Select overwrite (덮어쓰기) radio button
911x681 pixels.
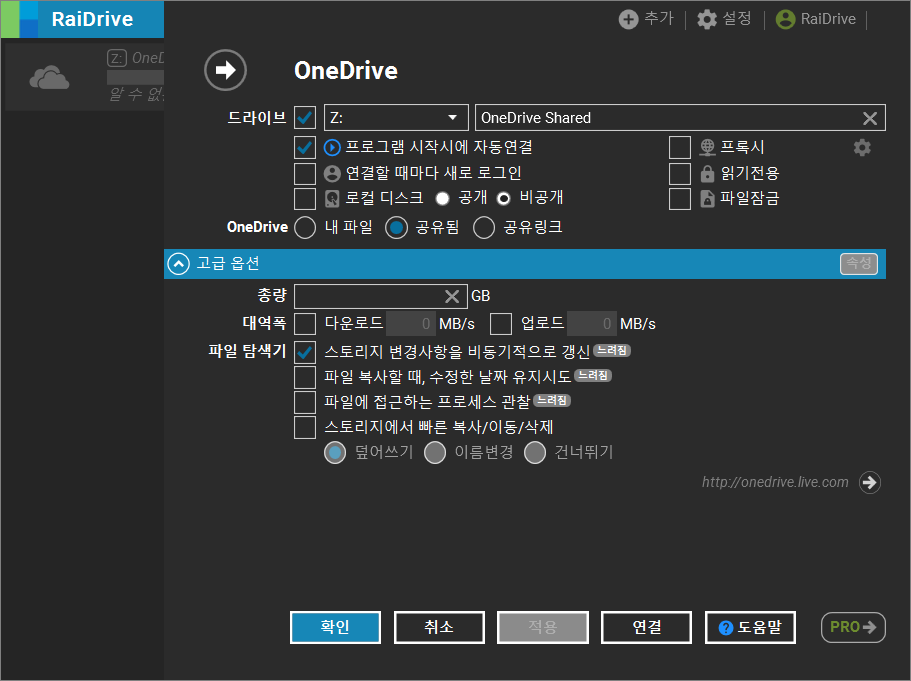coord(335,453)
